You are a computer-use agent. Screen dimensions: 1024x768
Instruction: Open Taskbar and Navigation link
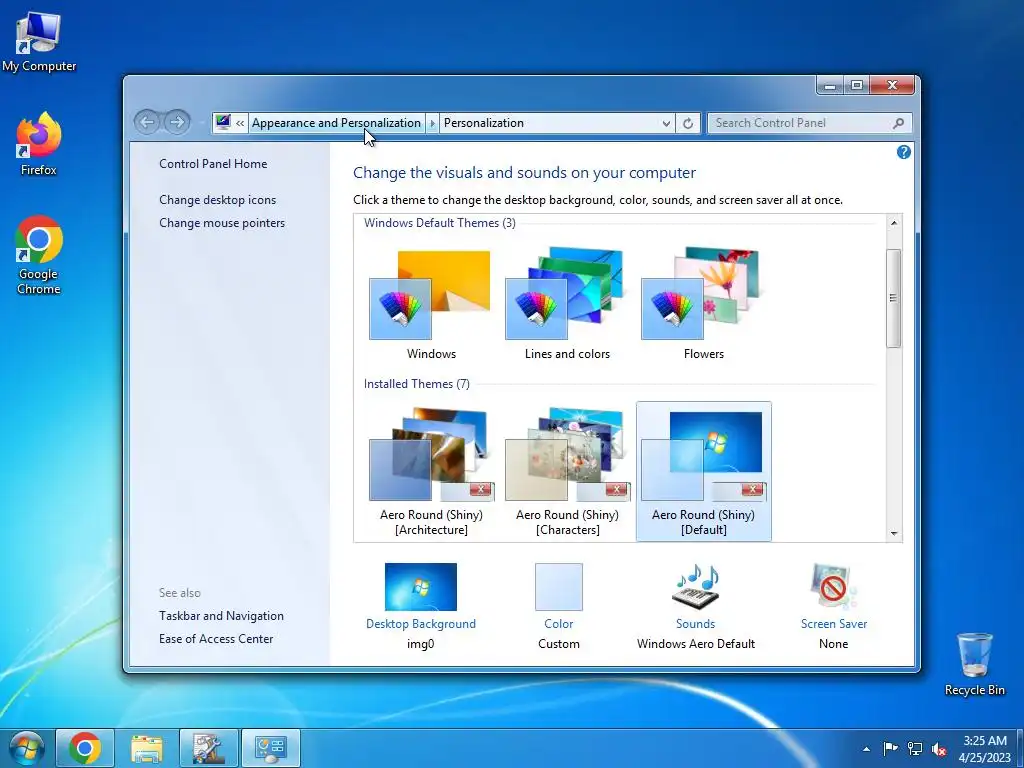pyautogui.click(x=221, y=616)
